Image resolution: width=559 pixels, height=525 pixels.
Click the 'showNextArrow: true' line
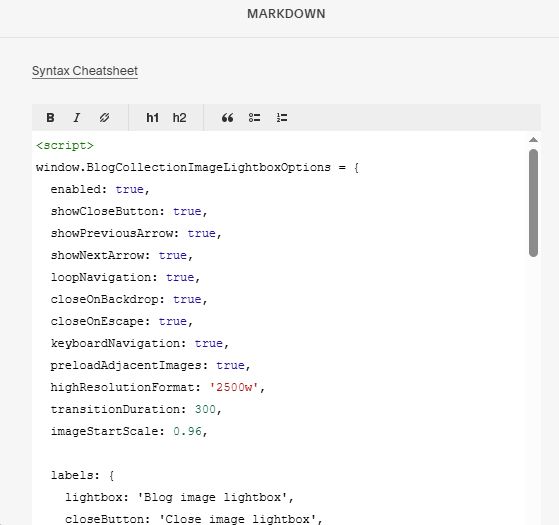point(122,256)
